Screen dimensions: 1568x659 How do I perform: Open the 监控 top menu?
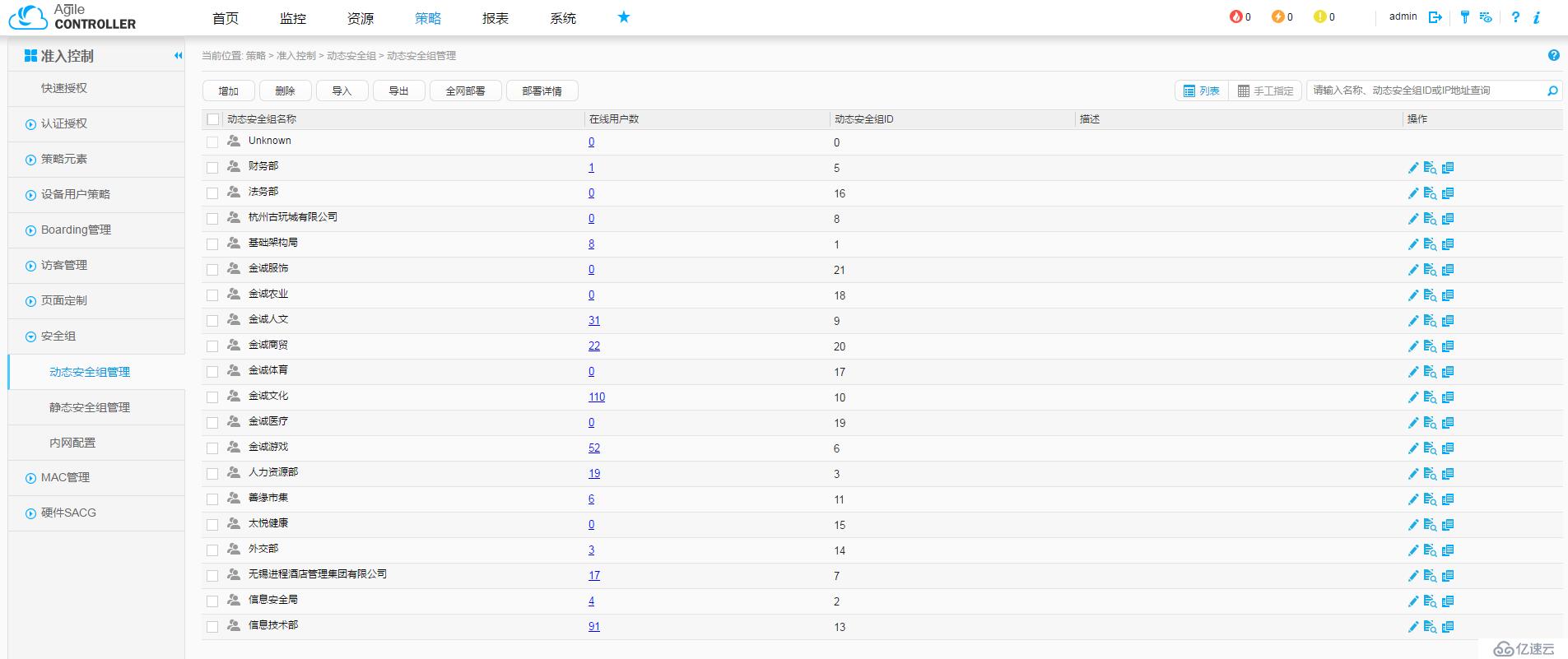click(x=293, y=18)
